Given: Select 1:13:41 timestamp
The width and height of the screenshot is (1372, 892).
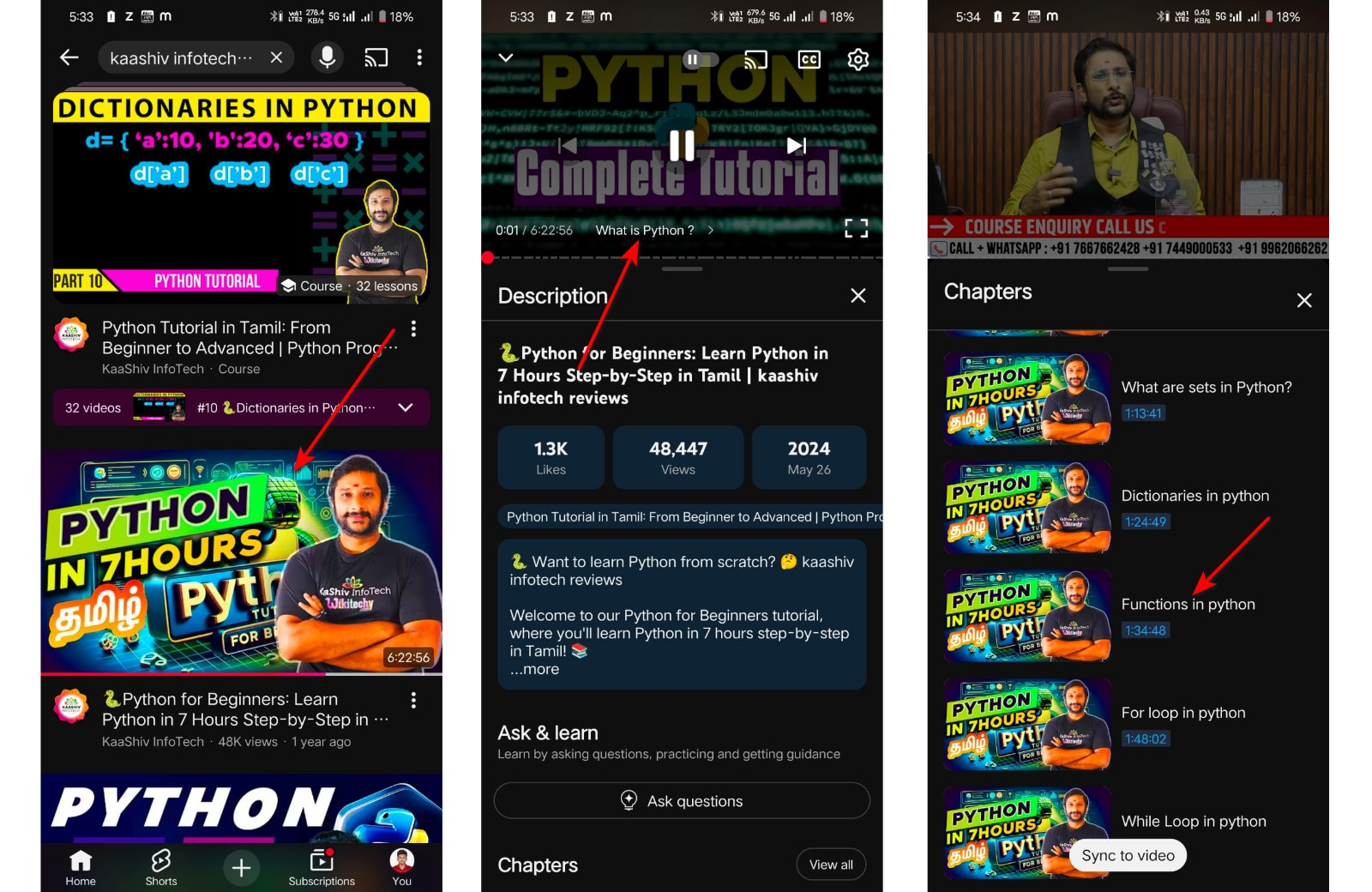Looking at the screenshot, I should tap(1144, 413).
